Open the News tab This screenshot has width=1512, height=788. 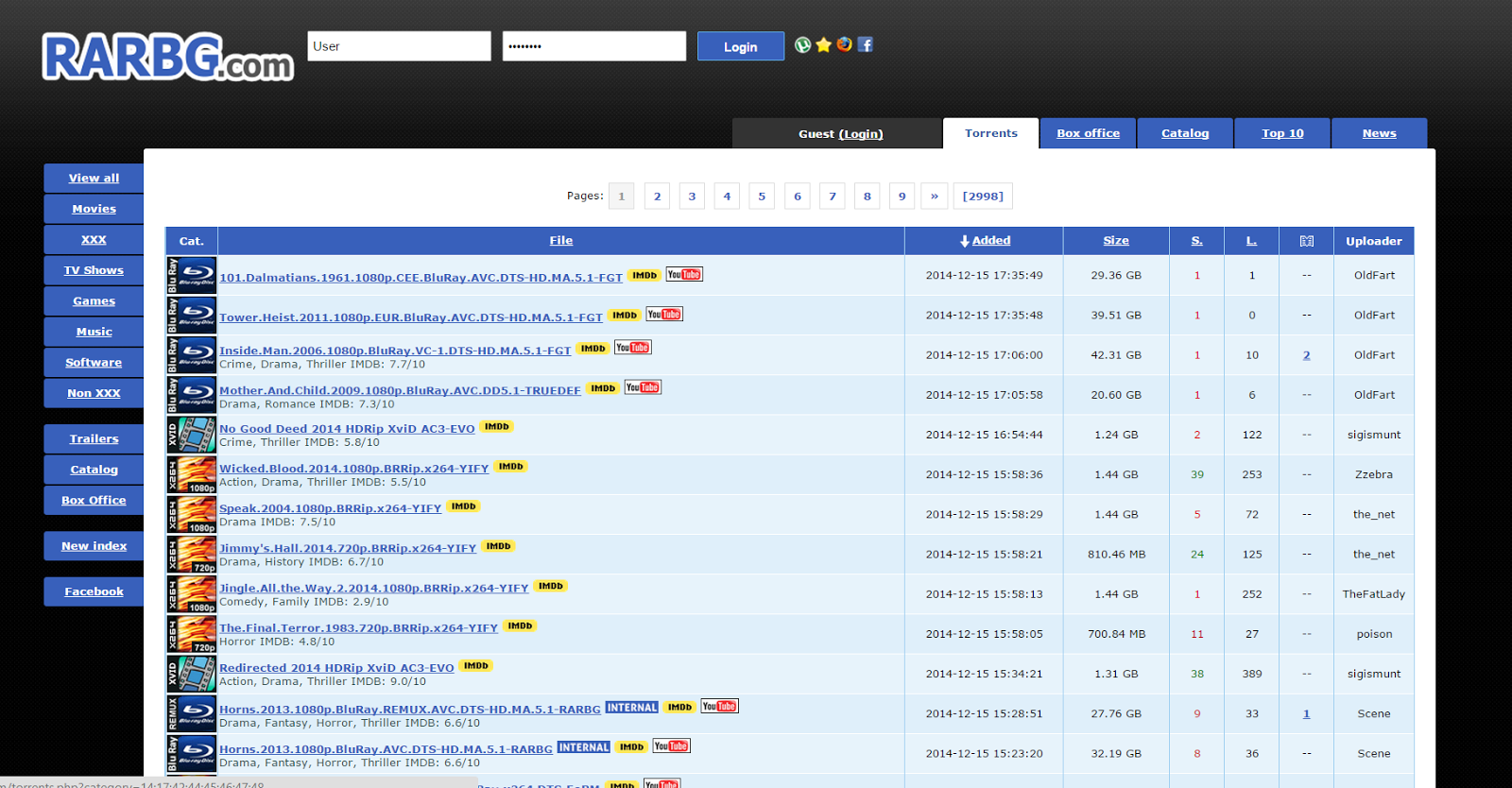(x=1380, y=133)
